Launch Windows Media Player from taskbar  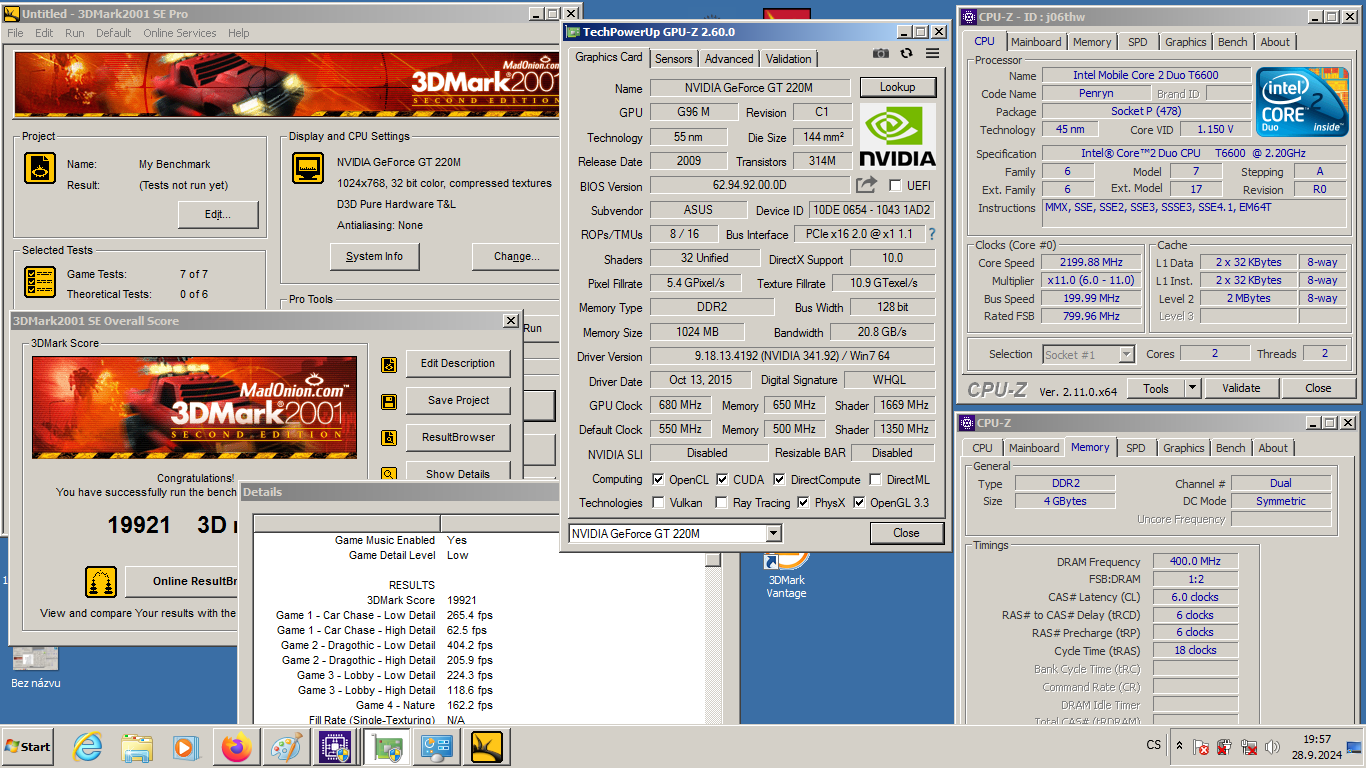186,747
